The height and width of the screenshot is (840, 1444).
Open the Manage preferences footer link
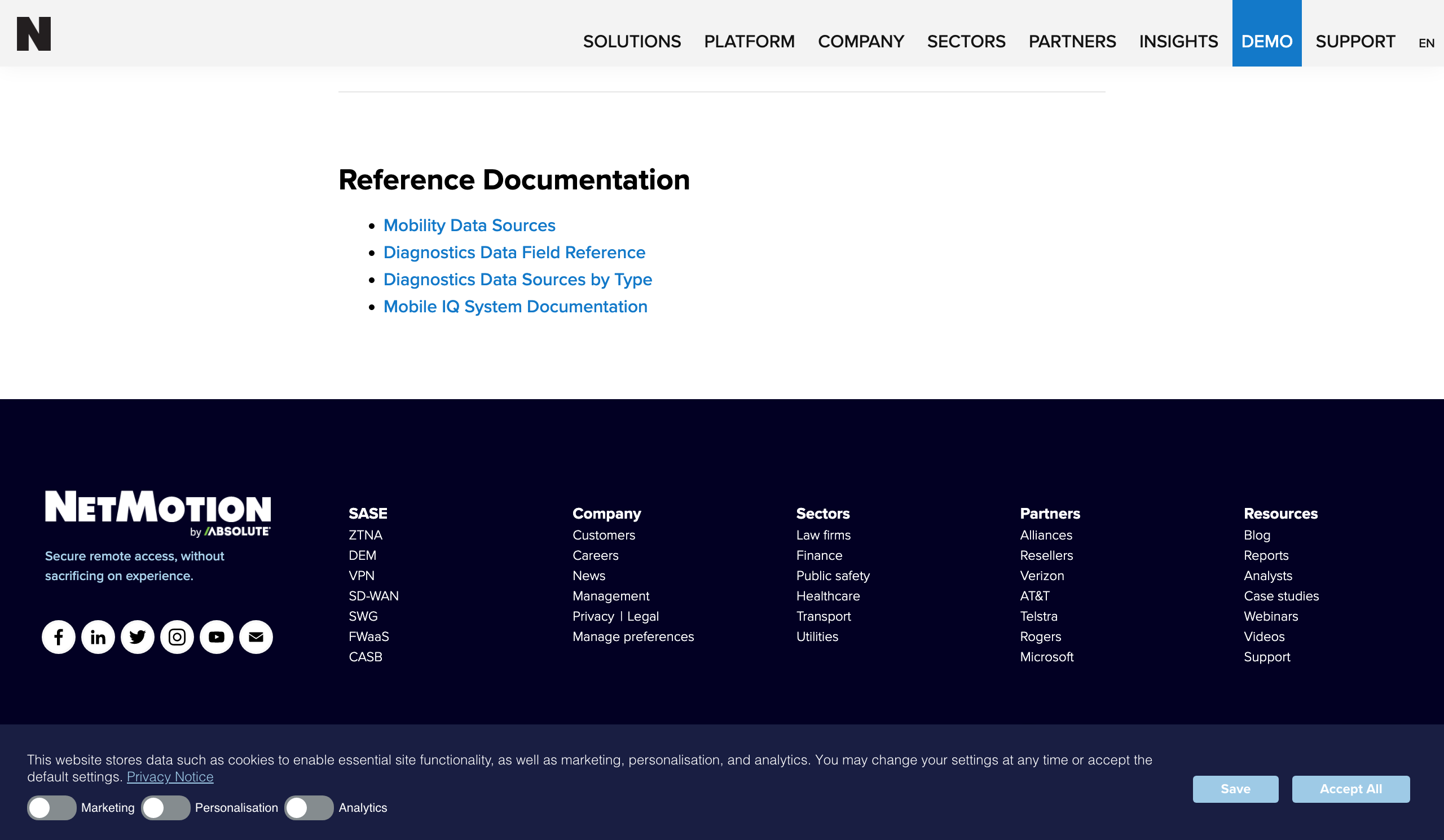coord(633,636)
